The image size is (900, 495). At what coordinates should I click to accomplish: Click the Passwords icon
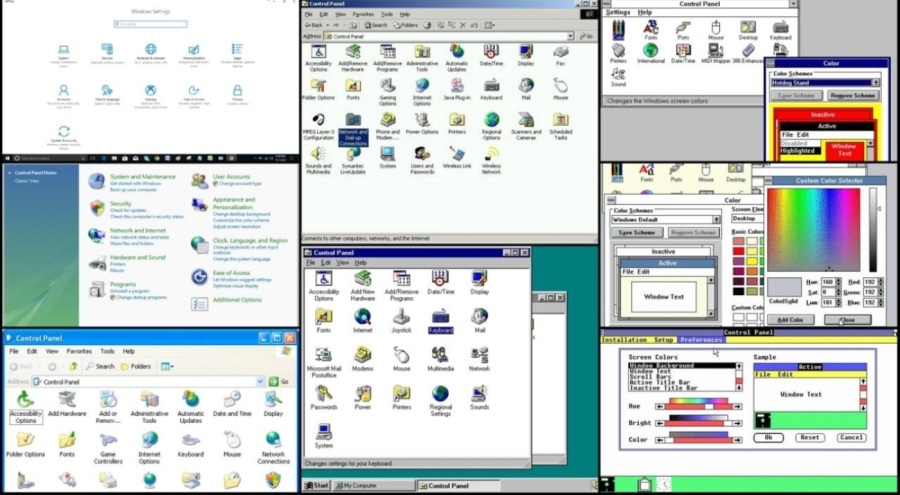point(323,395)
